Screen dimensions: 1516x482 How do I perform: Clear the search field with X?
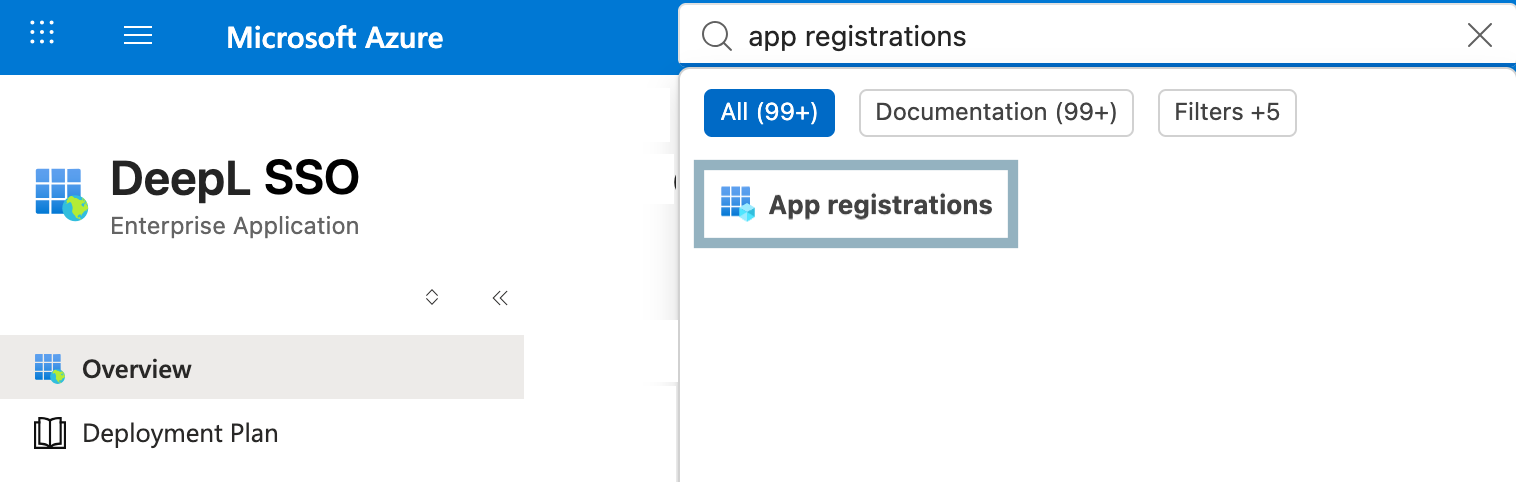point(1479,37)
